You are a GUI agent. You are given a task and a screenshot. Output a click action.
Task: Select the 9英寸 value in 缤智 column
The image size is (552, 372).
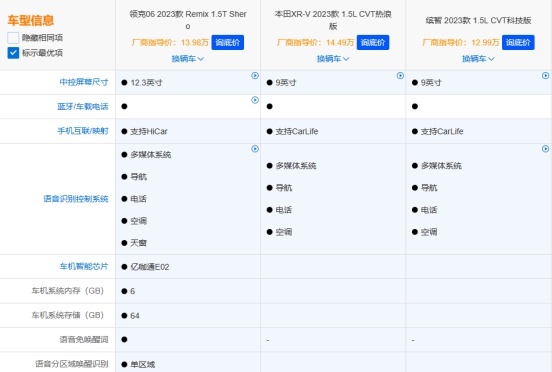tap(431, 83)
